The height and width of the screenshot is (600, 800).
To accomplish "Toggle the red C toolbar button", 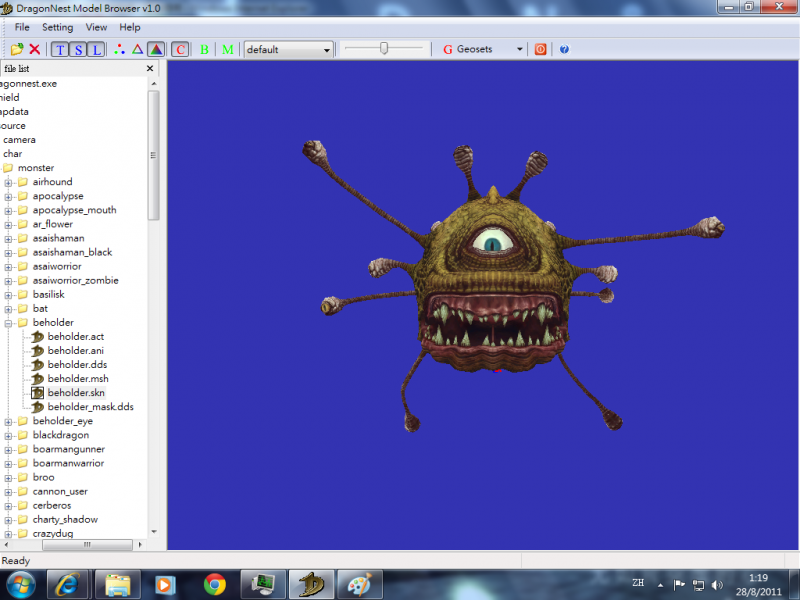I will 180,49.
